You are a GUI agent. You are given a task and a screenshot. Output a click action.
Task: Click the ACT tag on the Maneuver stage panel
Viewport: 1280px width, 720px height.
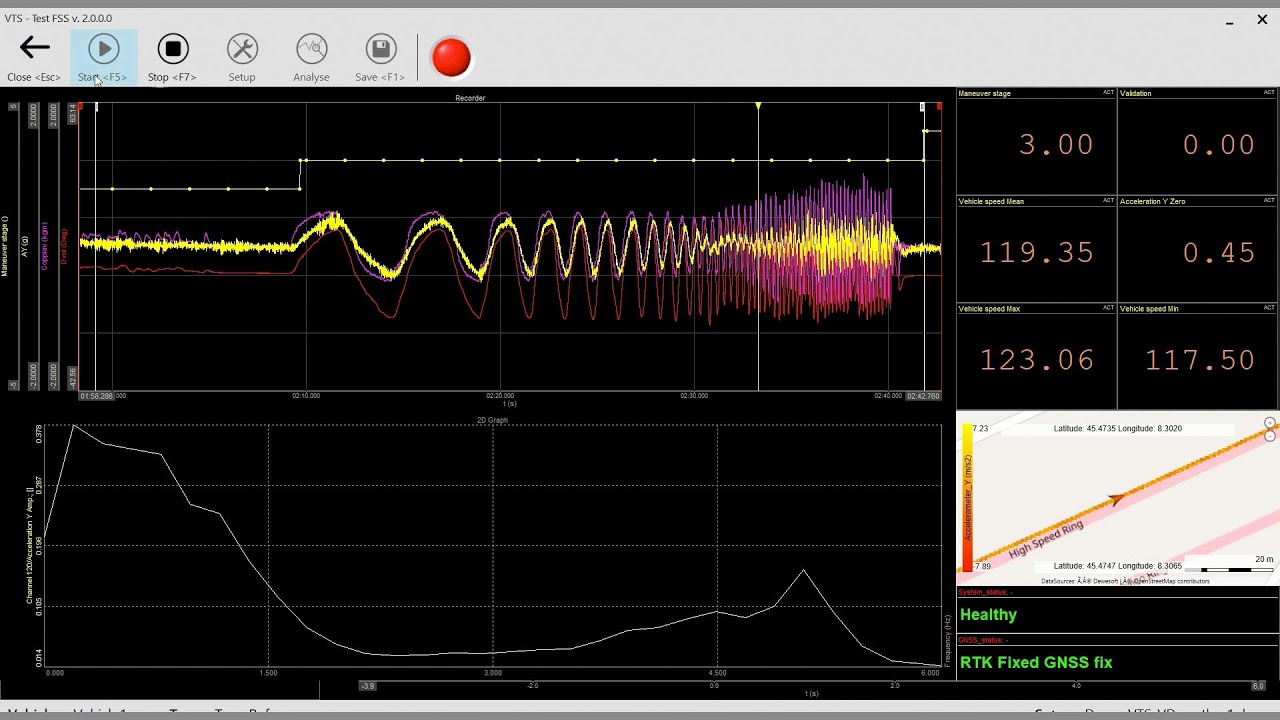click(x=1108, y=93)
